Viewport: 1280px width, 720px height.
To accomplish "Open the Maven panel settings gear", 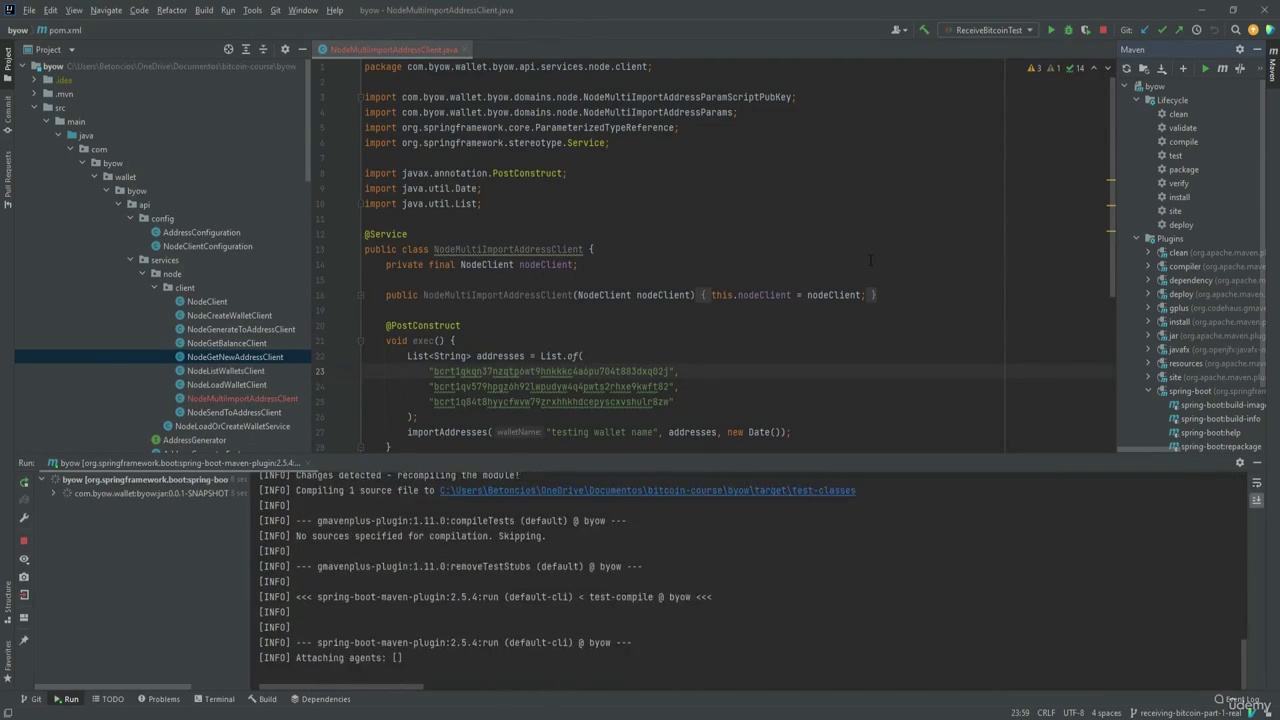I will coord(1240,49).
